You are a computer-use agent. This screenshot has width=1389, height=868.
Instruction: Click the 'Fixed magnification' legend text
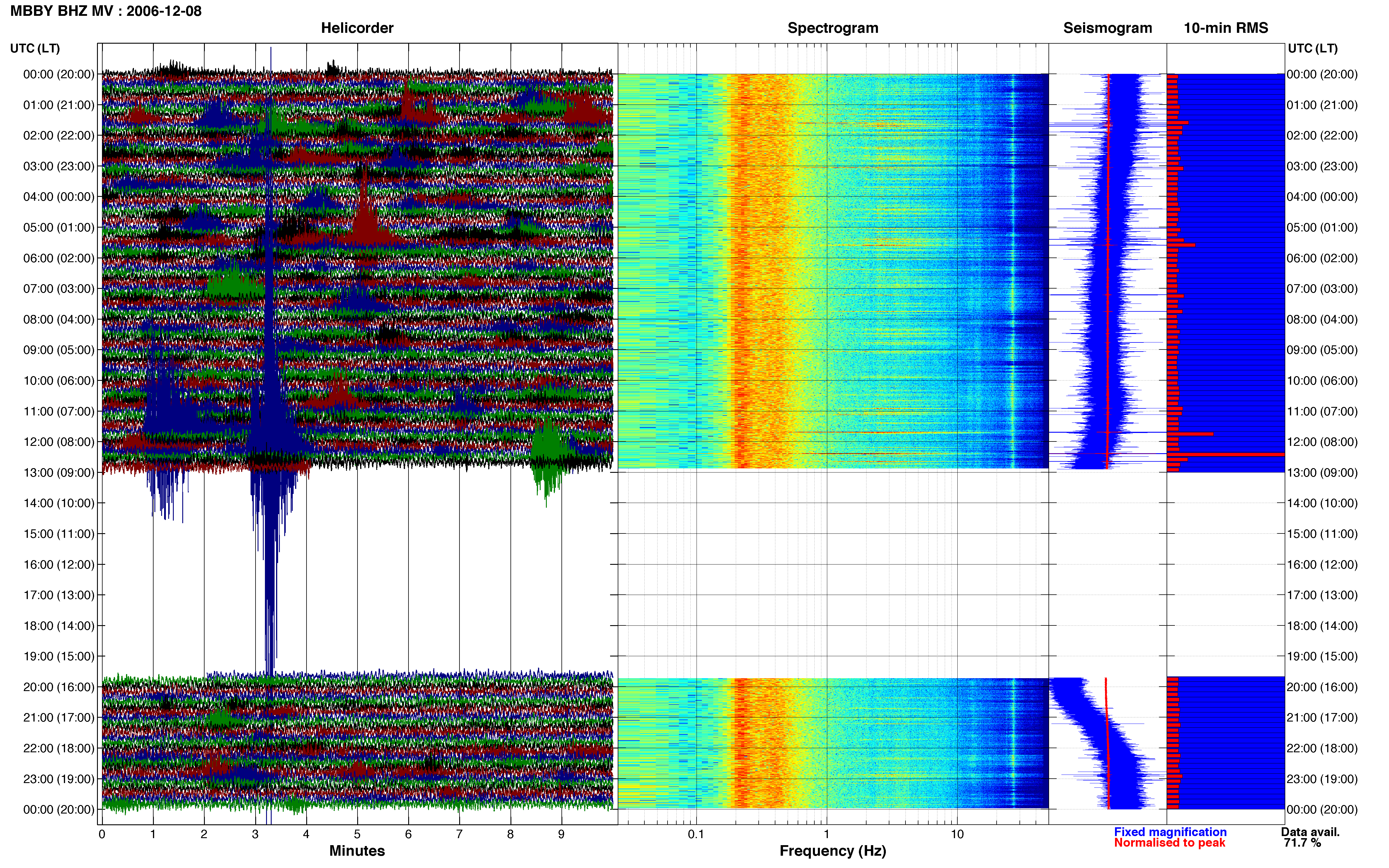pyautogui.click(x=1170, y=832)
